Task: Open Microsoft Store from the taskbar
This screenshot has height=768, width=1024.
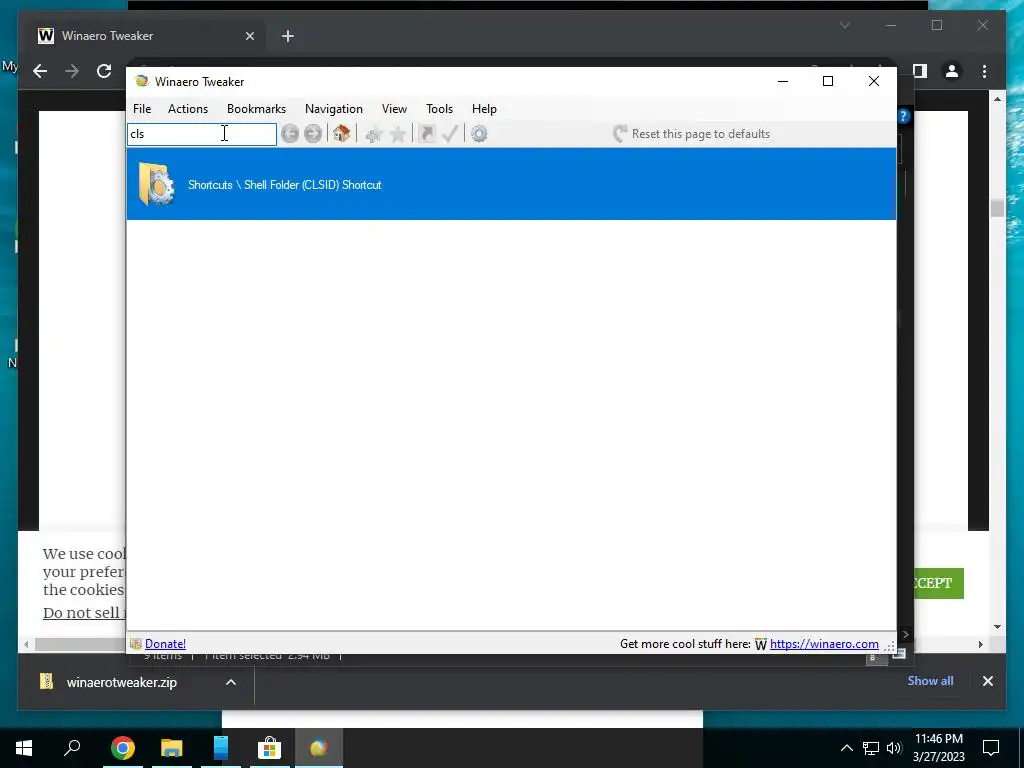Action: [269, 748]
